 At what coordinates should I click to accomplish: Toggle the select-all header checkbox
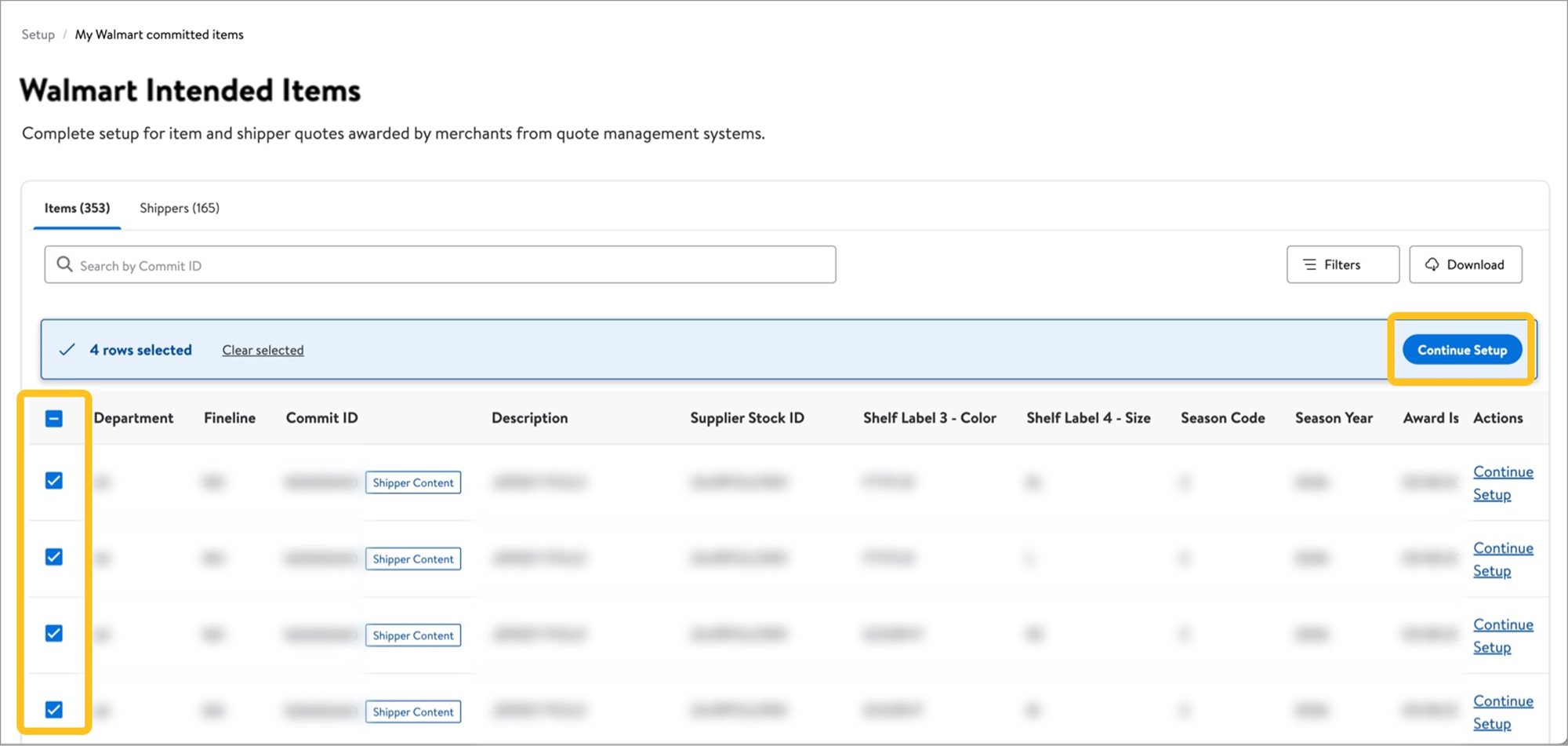coord(54,418)
